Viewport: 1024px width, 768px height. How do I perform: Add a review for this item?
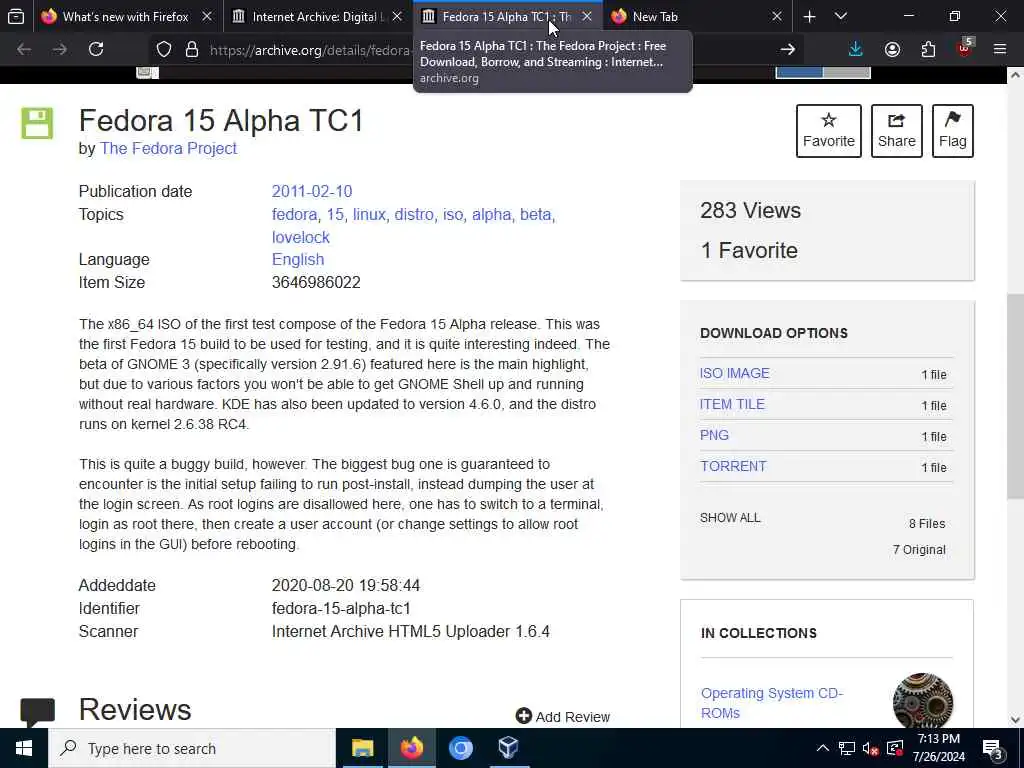point(563,716)
